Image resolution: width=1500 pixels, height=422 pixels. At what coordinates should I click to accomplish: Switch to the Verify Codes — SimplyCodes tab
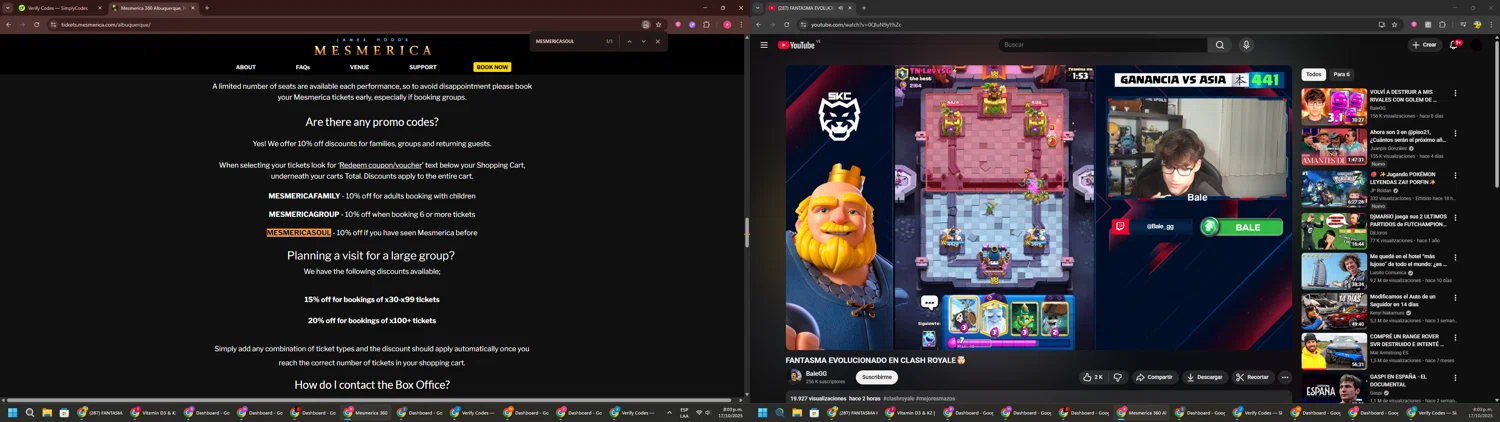coord(60,8)
